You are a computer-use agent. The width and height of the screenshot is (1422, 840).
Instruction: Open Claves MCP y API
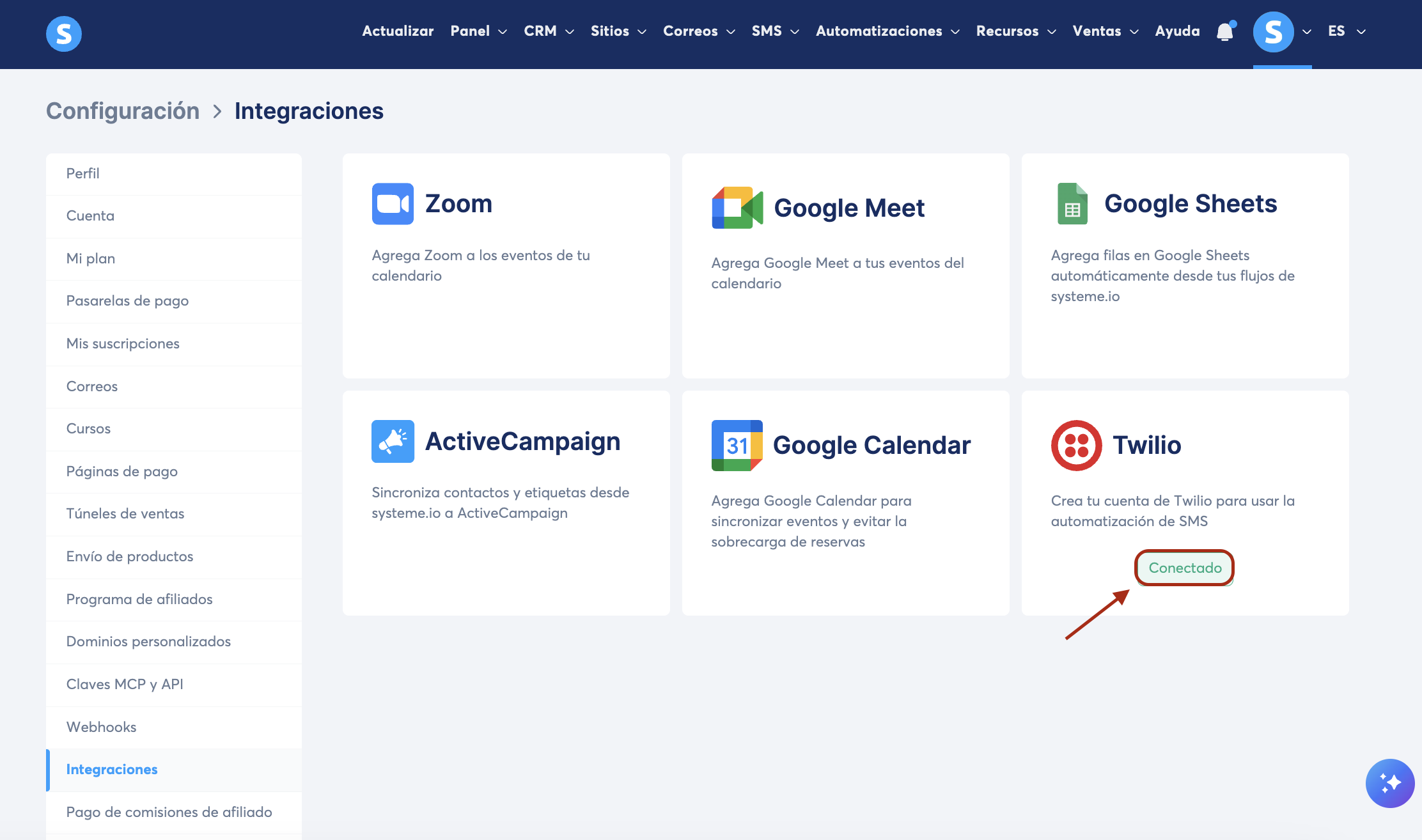point(174,685)
